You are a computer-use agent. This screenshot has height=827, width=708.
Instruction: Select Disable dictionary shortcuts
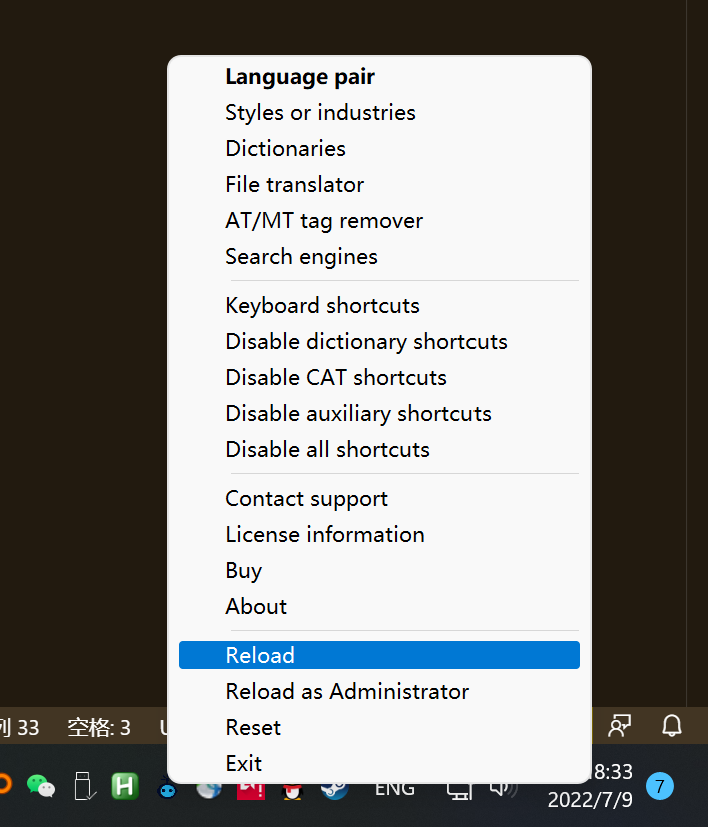click(366, 341)
